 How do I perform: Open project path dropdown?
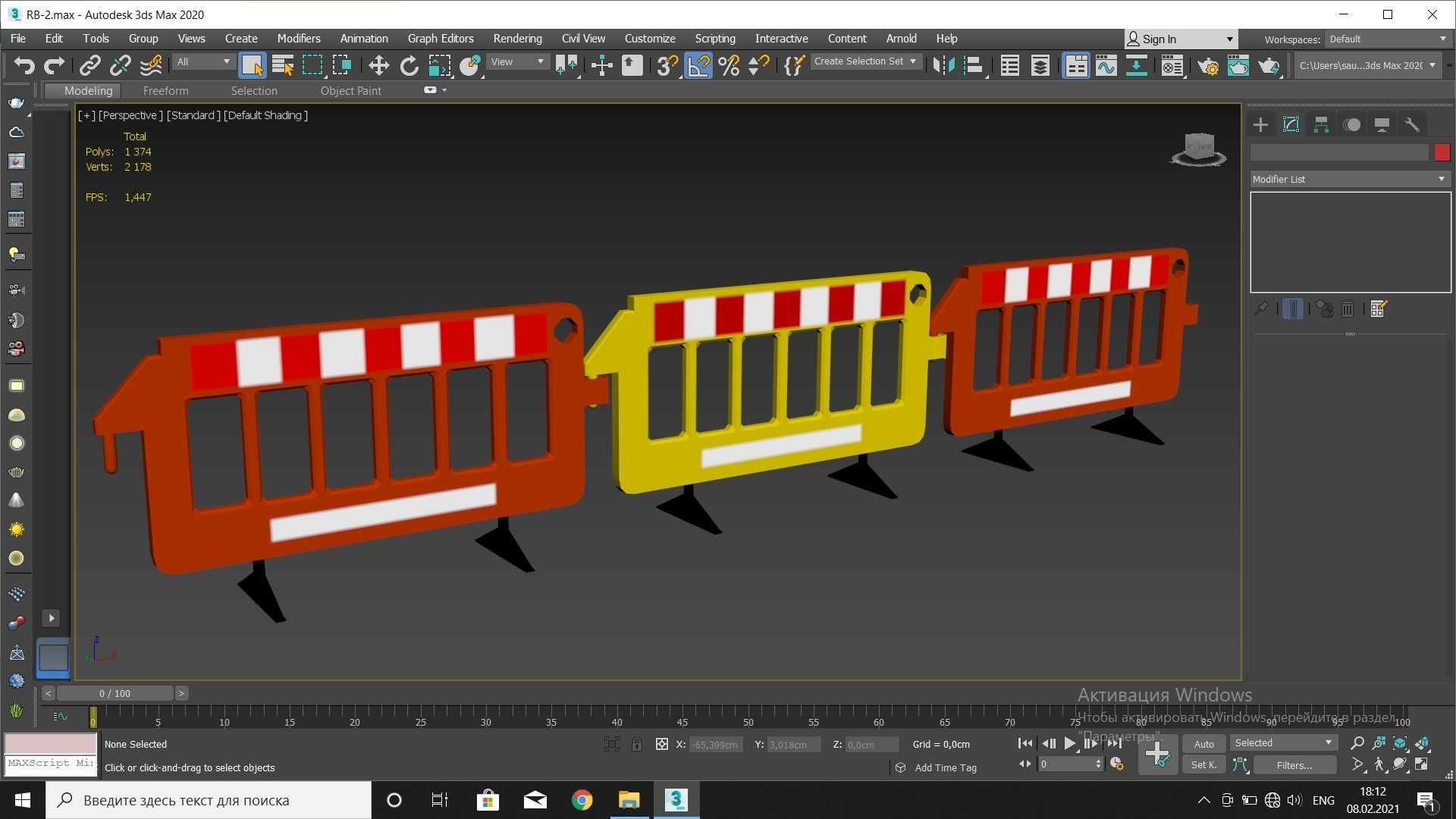tap(1367, 65)
